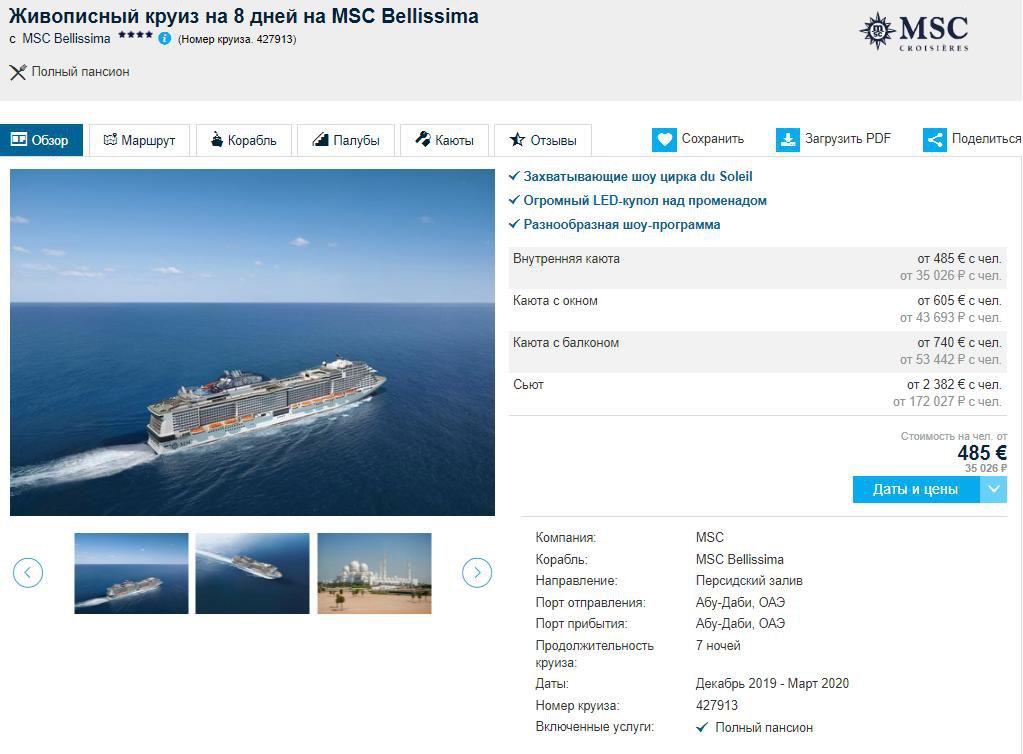Viewport: 1023px width, 754px height.
Task: Select the Внутренняя каюта price row
Action: tap(757, 267)
